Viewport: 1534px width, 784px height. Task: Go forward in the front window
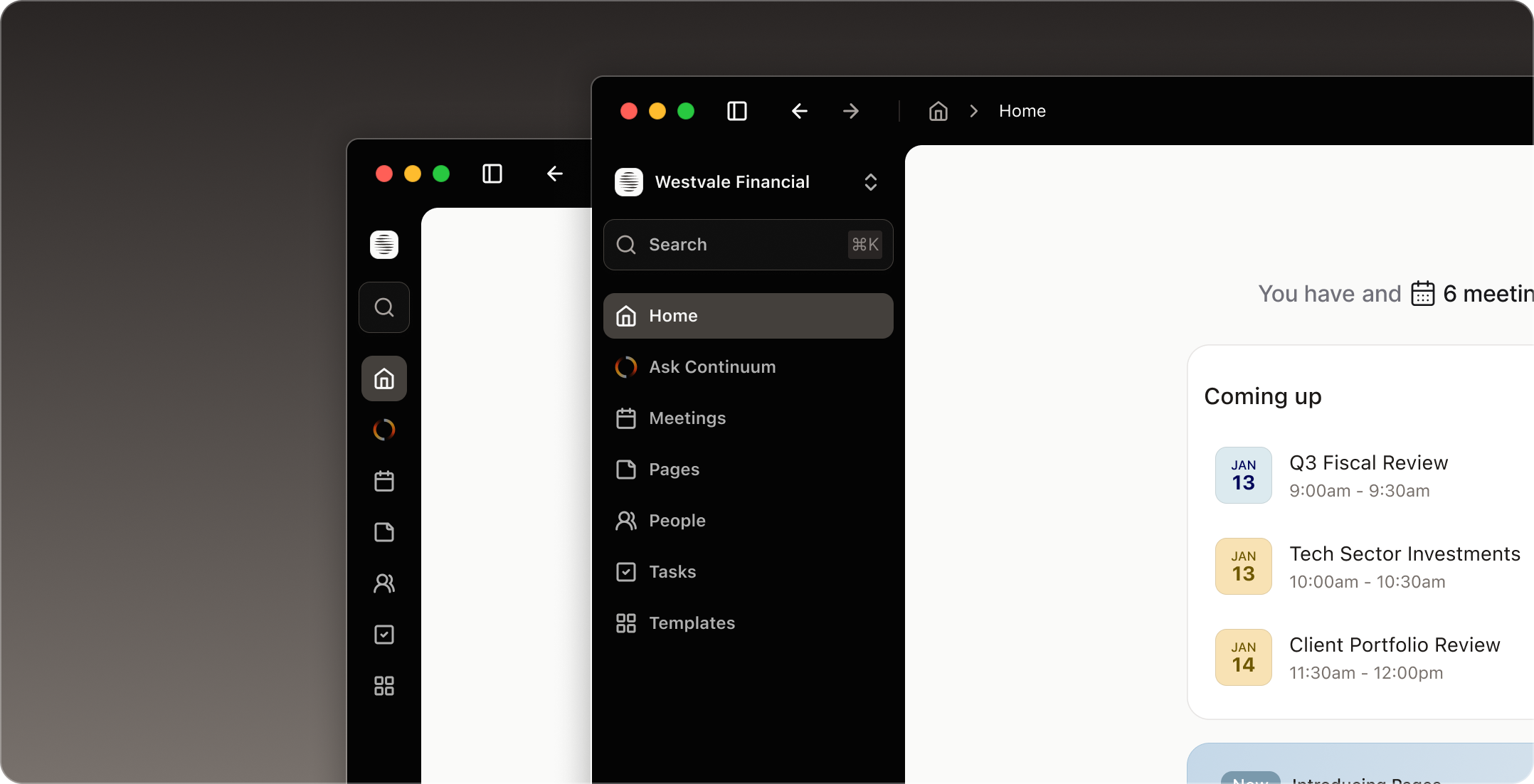coord(851,111)
